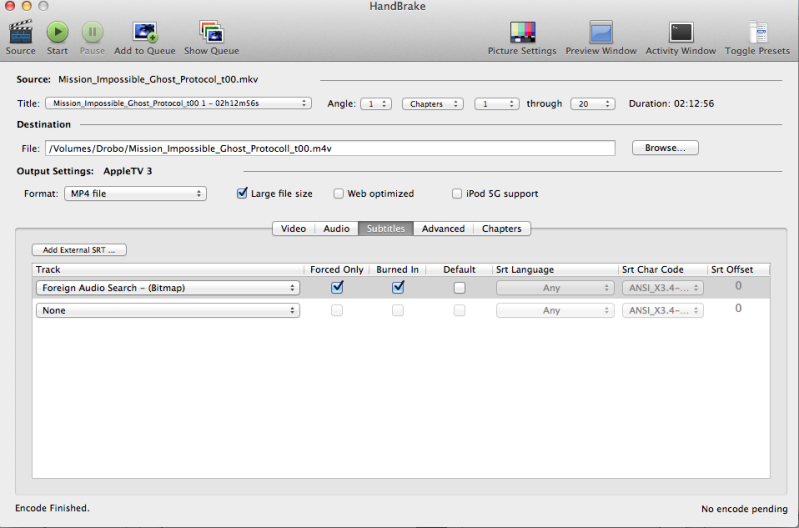This screenshot has height=528, width=799.
Task: Click the Pause toolbar icon
Action: coord(92,32)
